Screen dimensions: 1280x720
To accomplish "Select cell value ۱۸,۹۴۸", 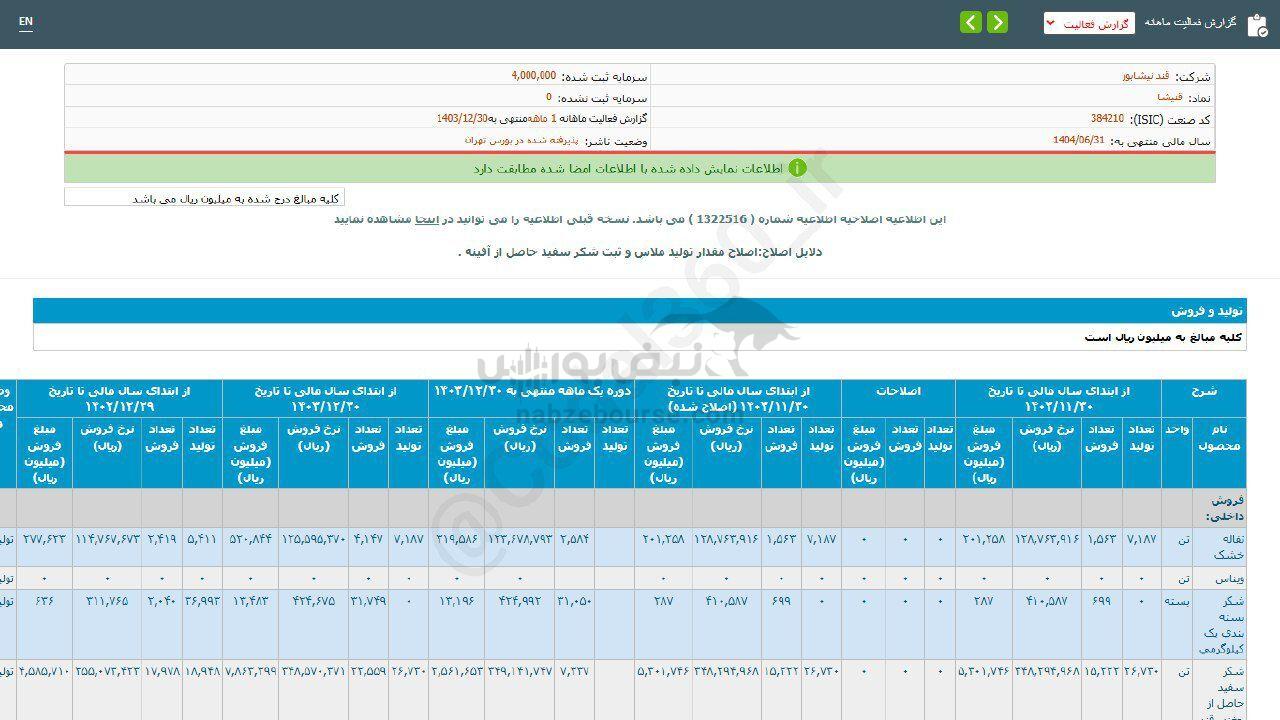I will [202, 670].
